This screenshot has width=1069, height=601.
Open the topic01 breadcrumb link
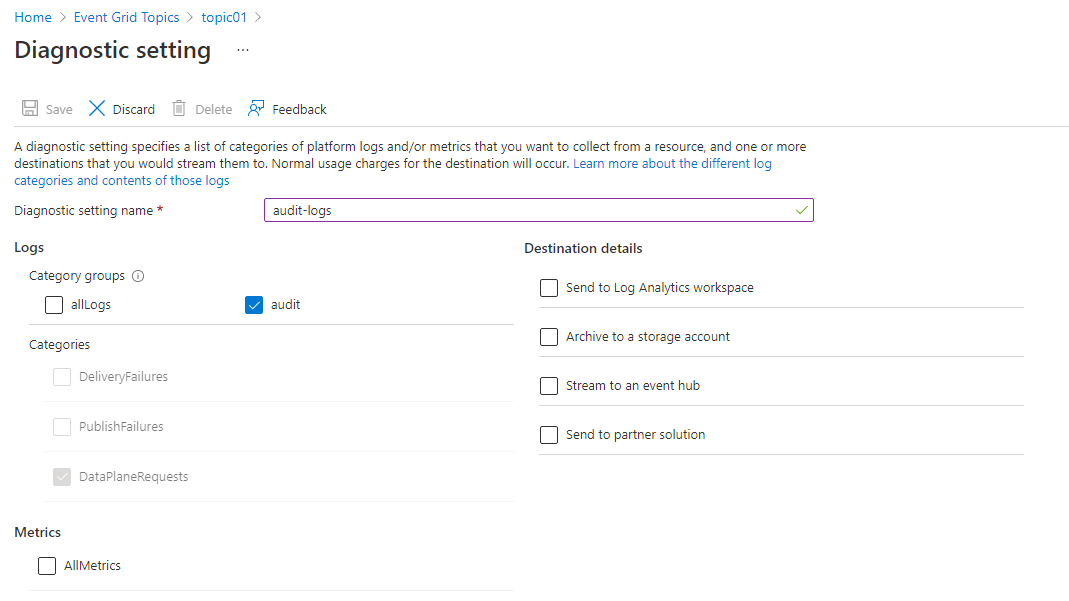pyautogui.click(x=225, y=18)
